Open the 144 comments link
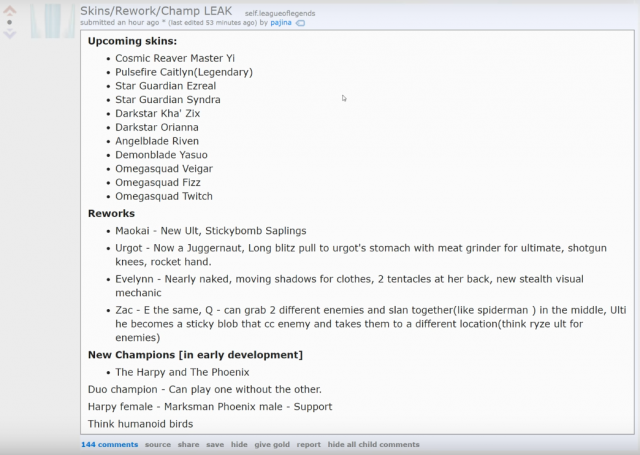This screenshot has height=455, width=640. (x=109, y=444)
